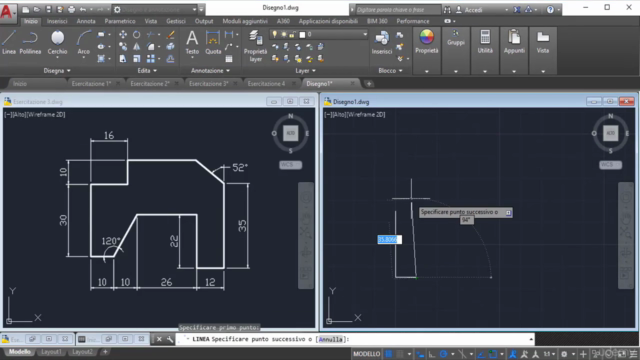Click new drawing tab plus button
Screen dimensions: 640x360
[369, 84]
